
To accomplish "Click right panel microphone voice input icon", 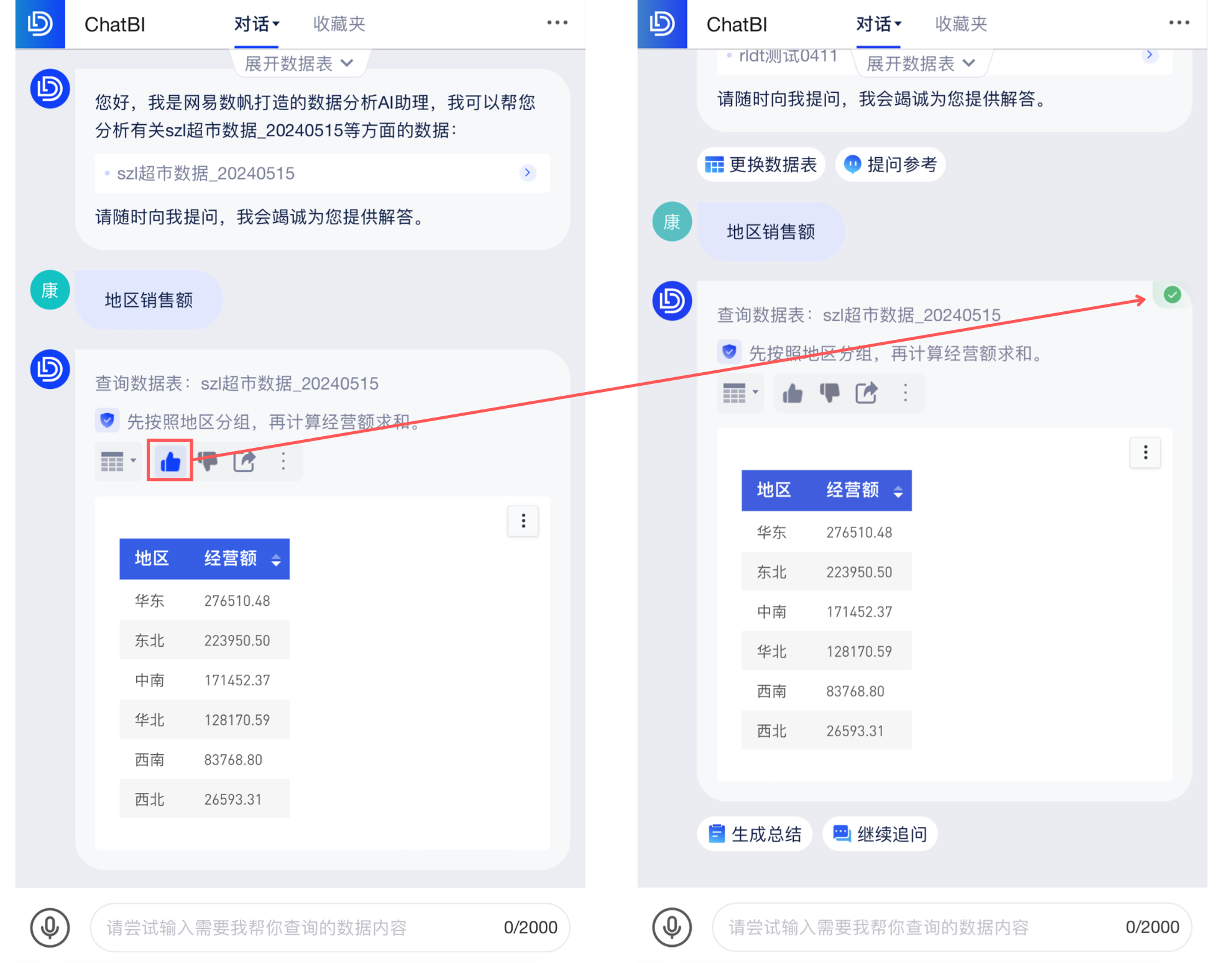I will (671, 928).
